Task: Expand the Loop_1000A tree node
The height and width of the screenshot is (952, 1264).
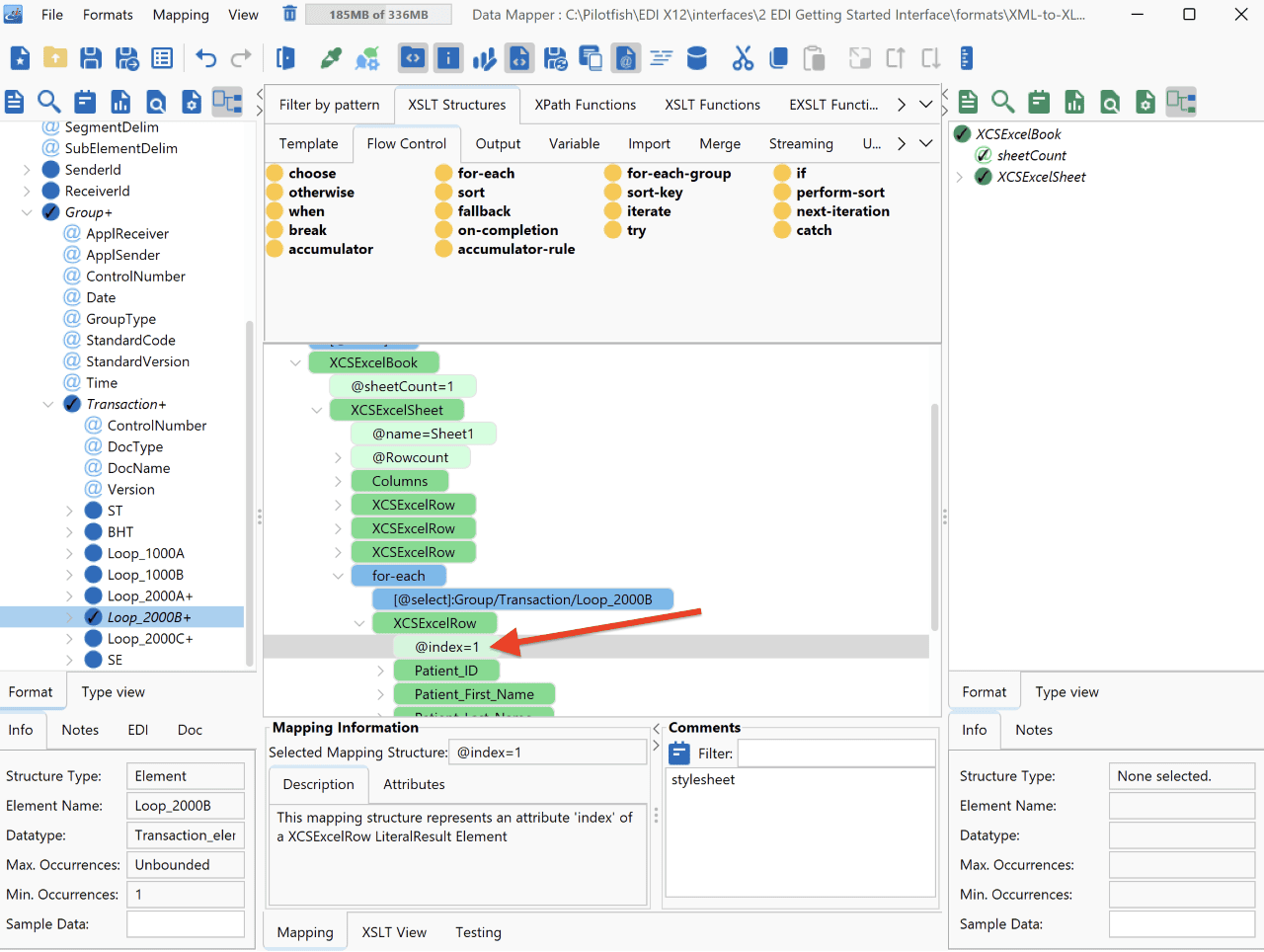Action: tap(69, 553)
